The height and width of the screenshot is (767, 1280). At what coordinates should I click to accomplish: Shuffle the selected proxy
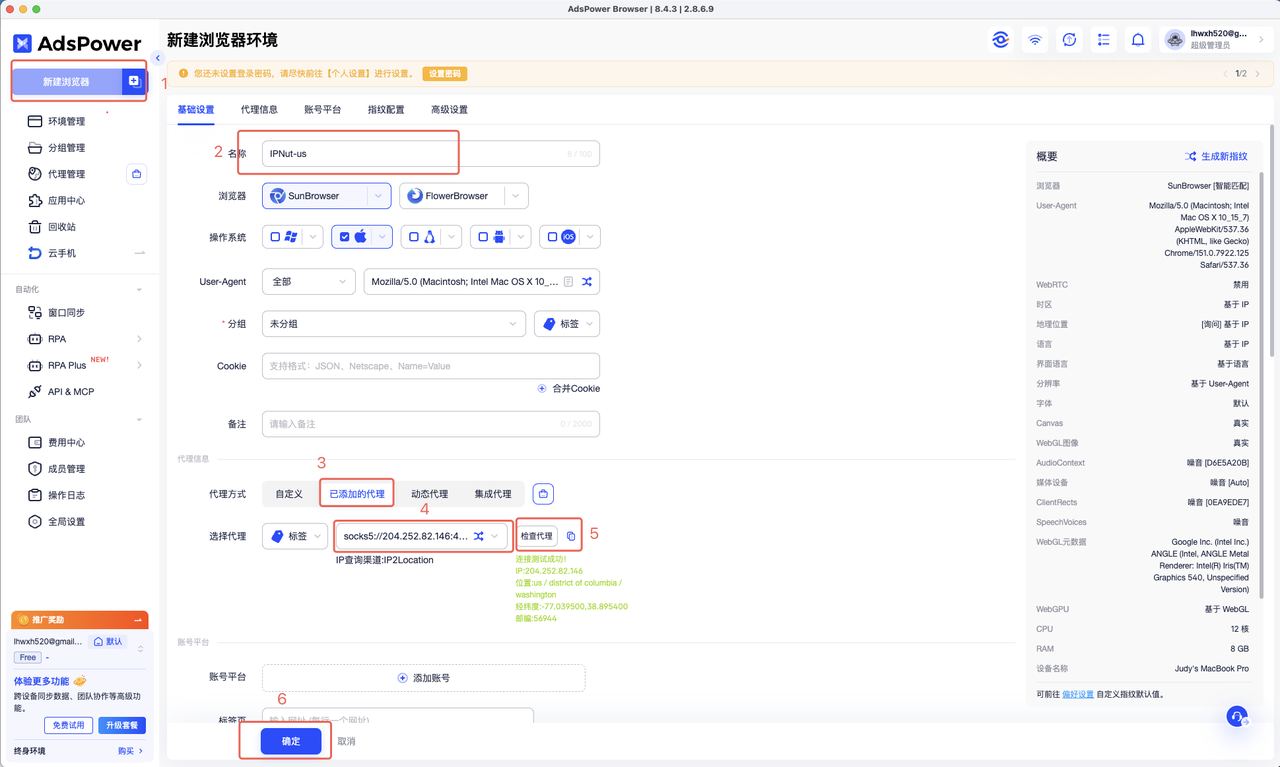[x=479, y=536]
